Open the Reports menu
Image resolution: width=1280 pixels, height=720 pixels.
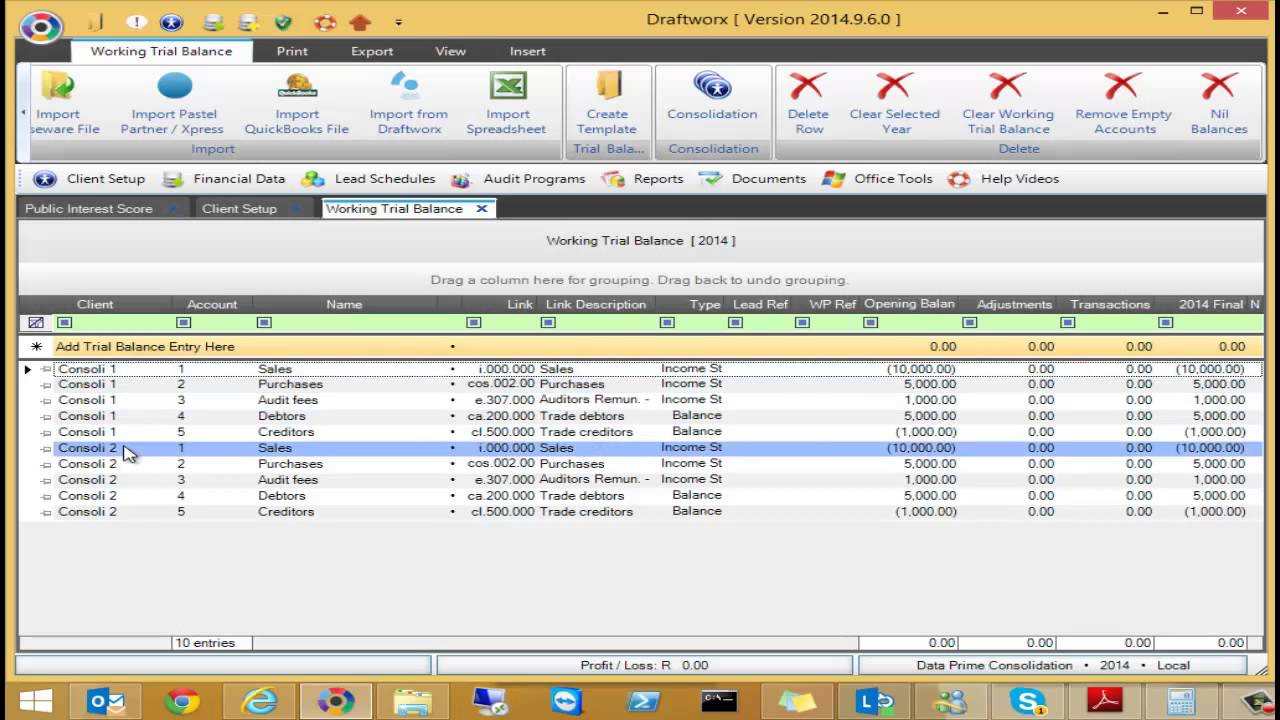(x=643, y=179)
